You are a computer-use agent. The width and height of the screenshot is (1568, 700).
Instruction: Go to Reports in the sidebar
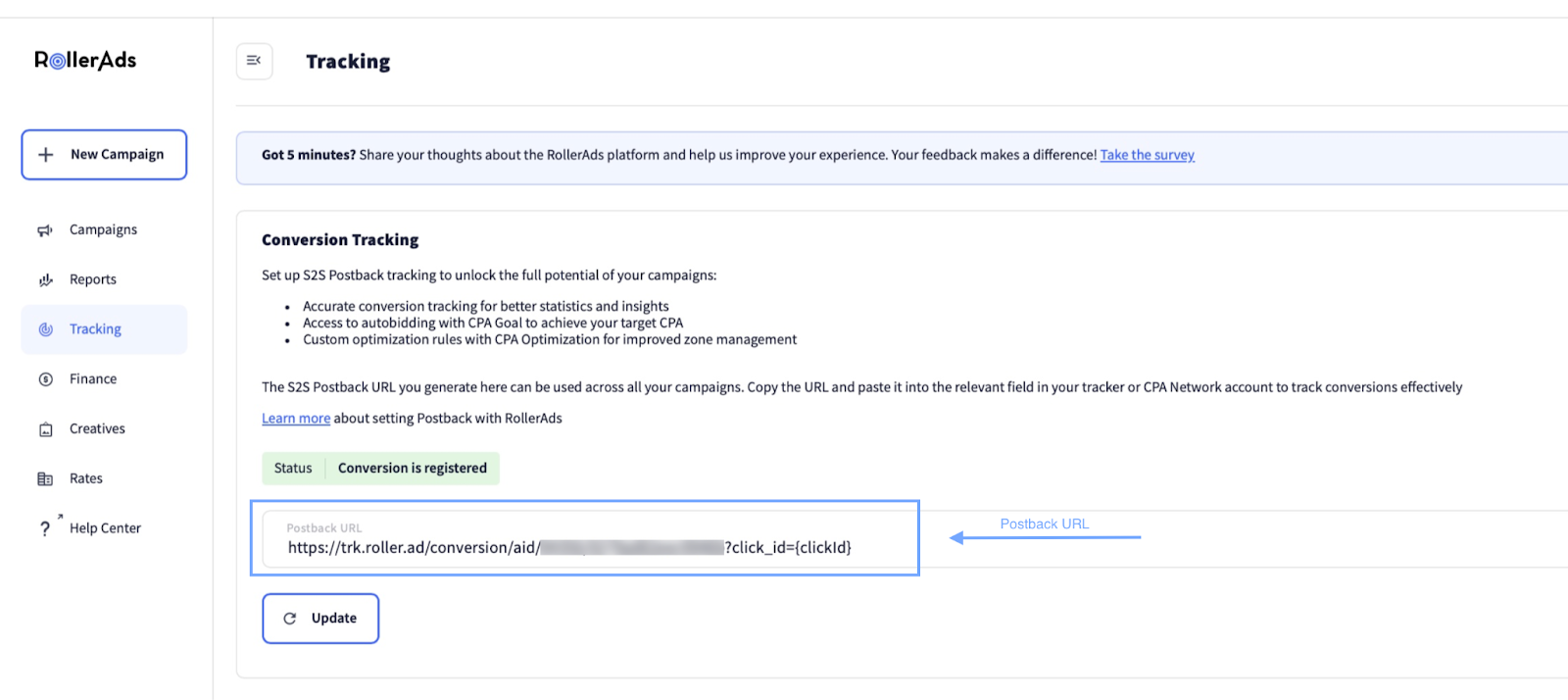pos(104,279)
